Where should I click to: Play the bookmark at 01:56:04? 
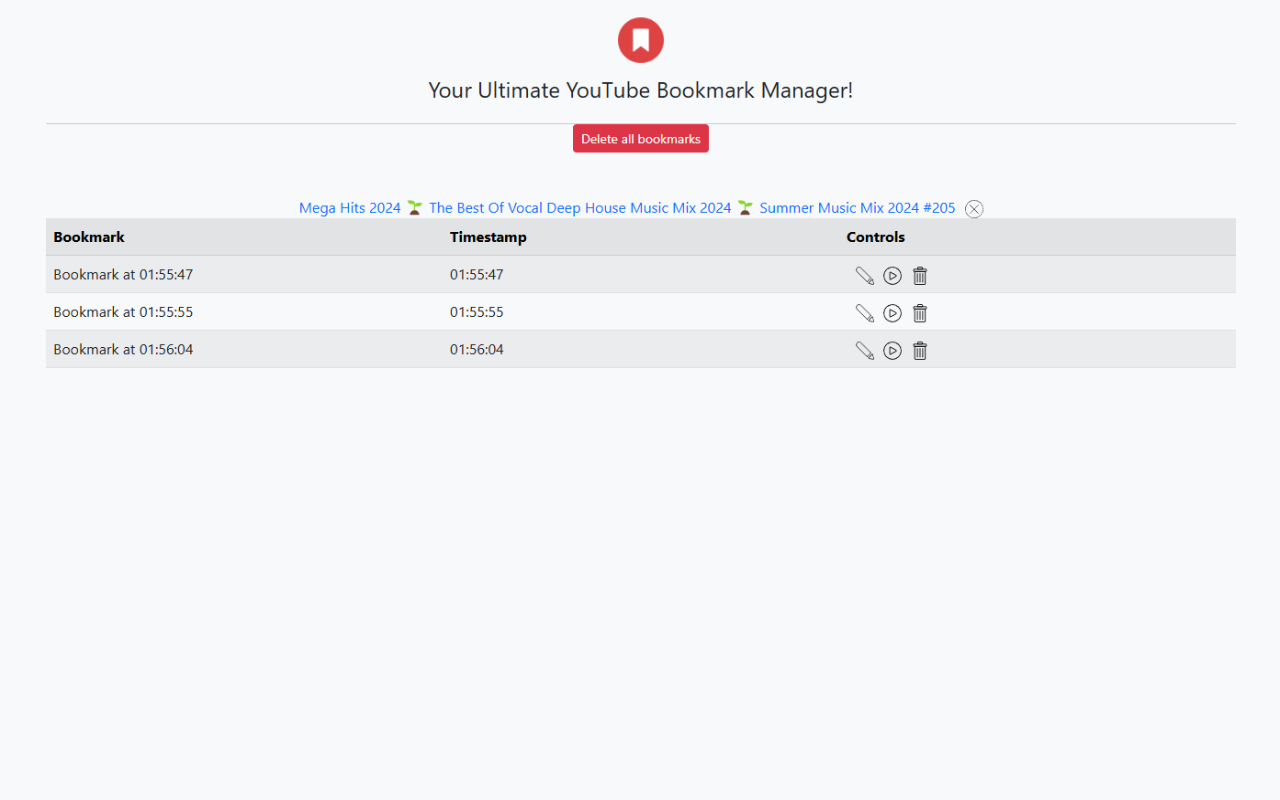click(893, 351)
